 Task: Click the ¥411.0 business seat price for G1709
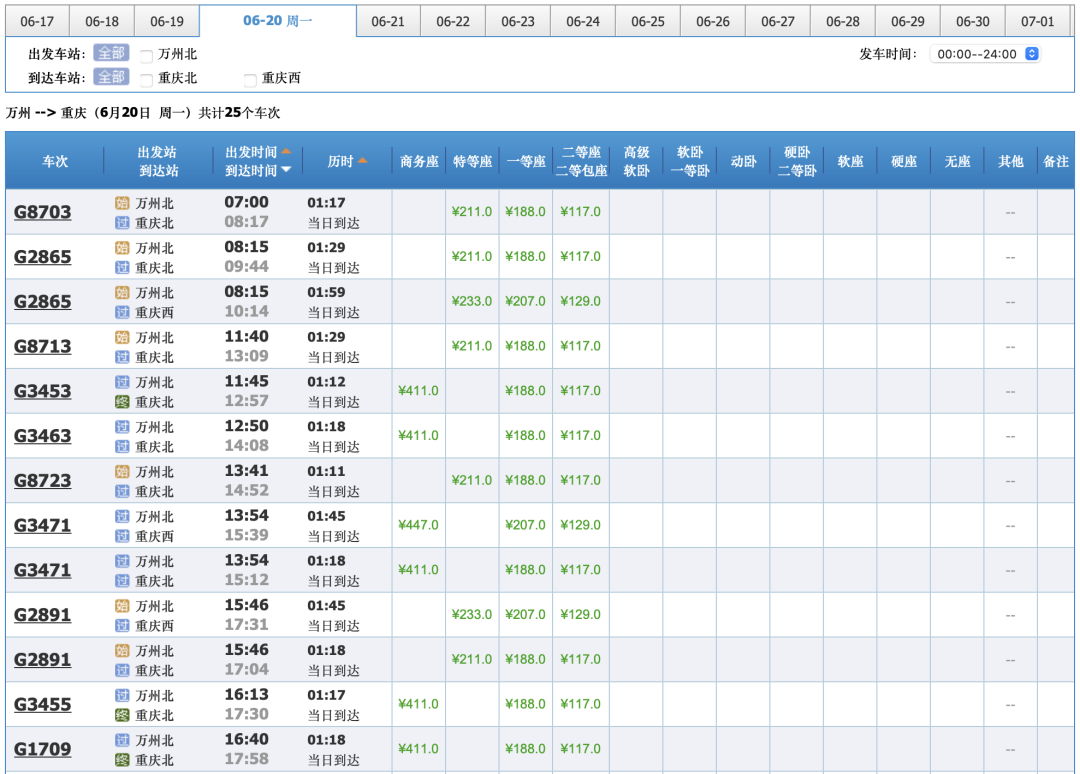point(418,749)
